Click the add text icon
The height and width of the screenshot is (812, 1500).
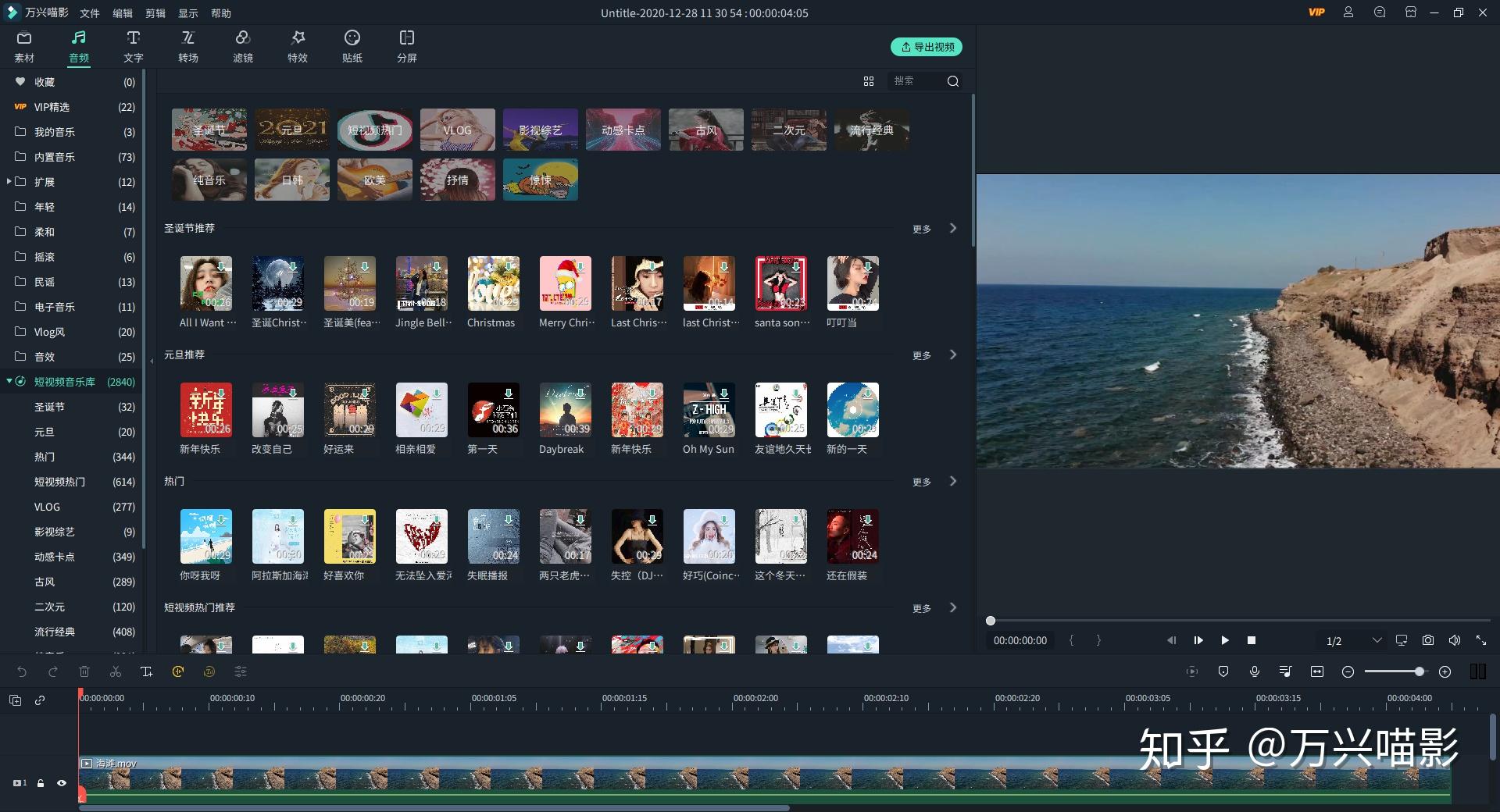(x=147, y=671)
